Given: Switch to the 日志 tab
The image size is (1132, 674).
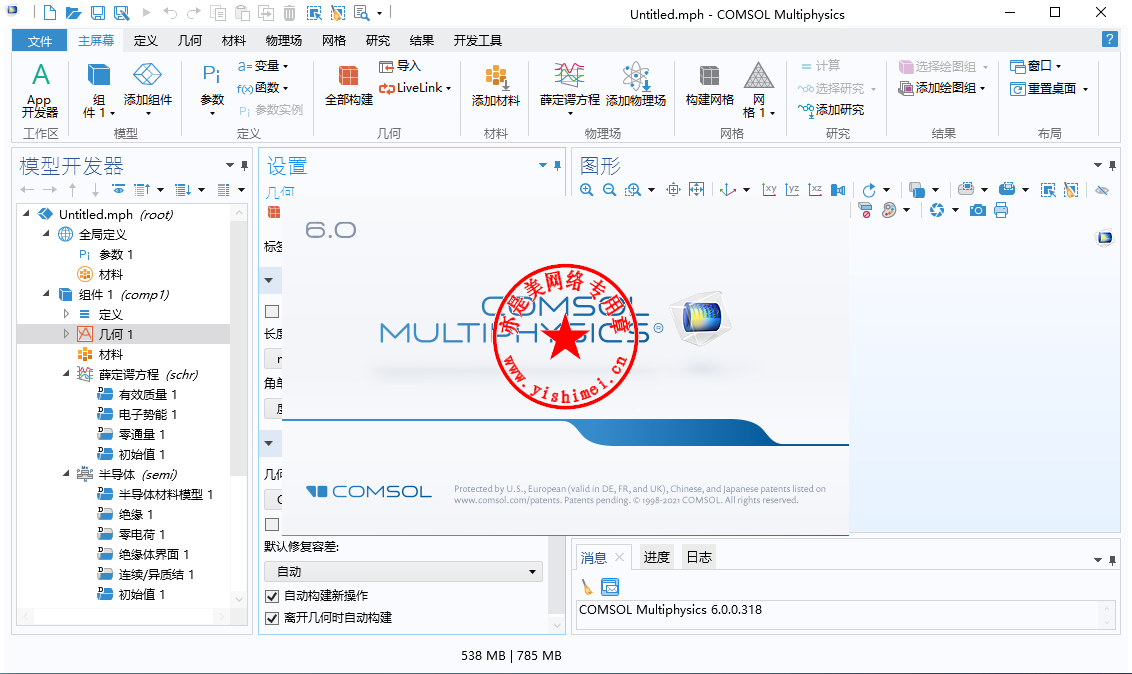Looking at the screenshot, I should (699, 557).
